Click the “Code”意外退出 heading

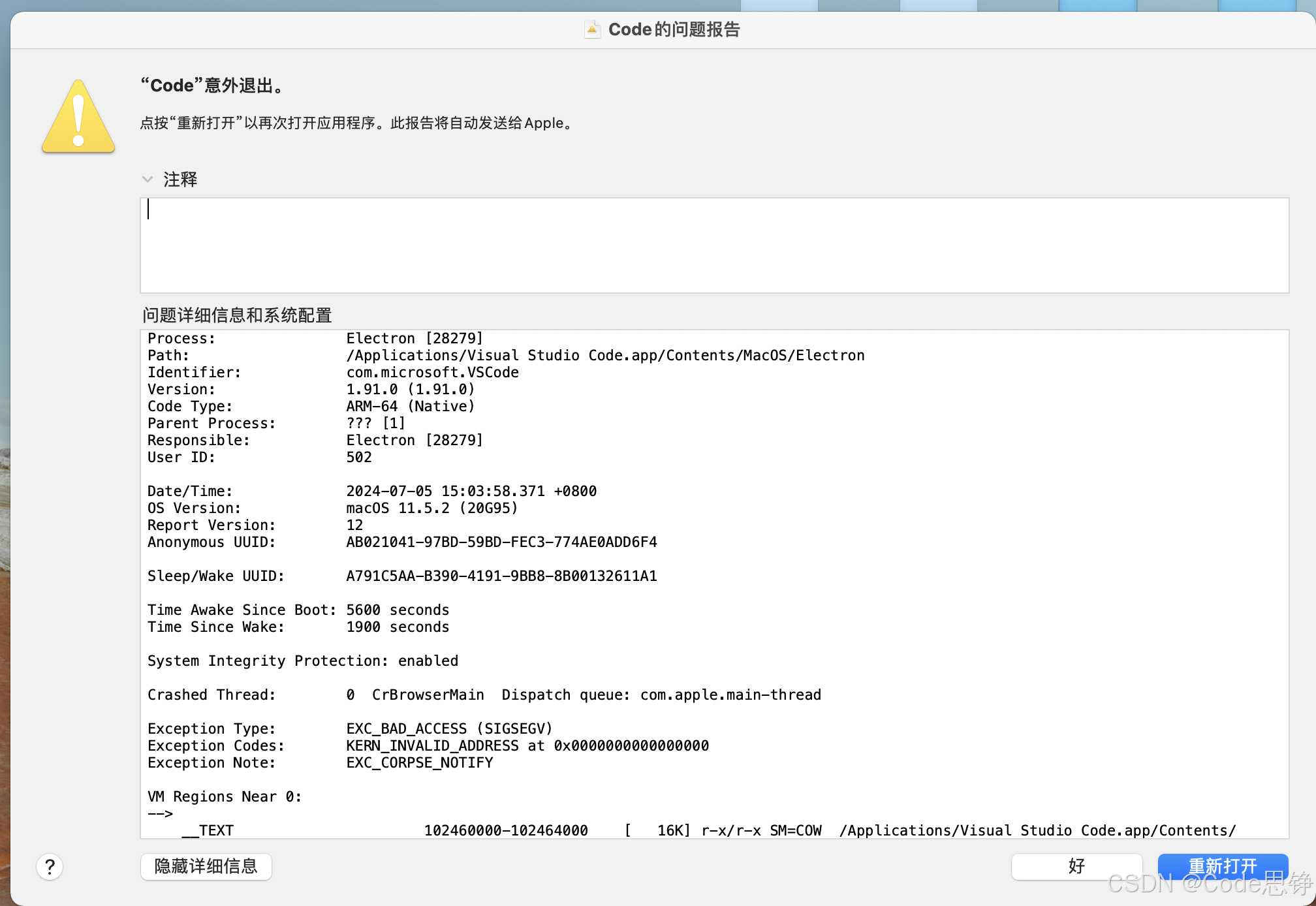point(213,86)
